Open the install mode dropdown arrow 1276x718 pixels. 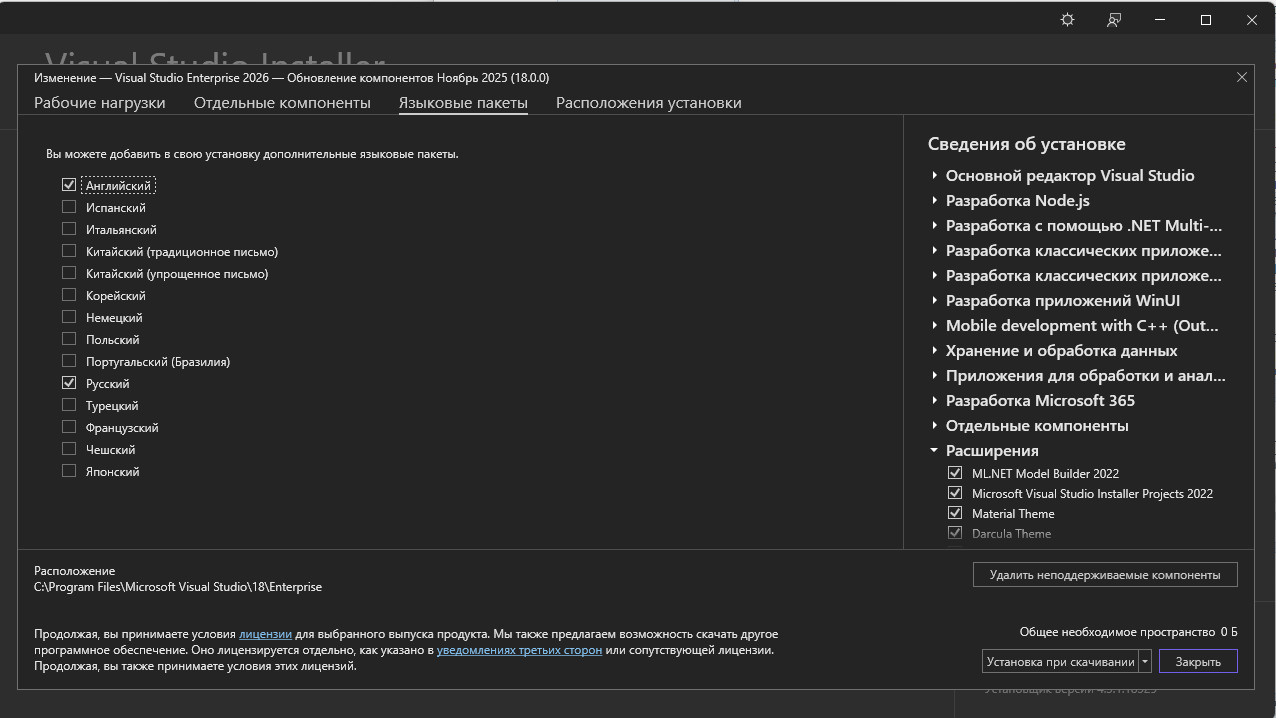tap(1145, 661)
